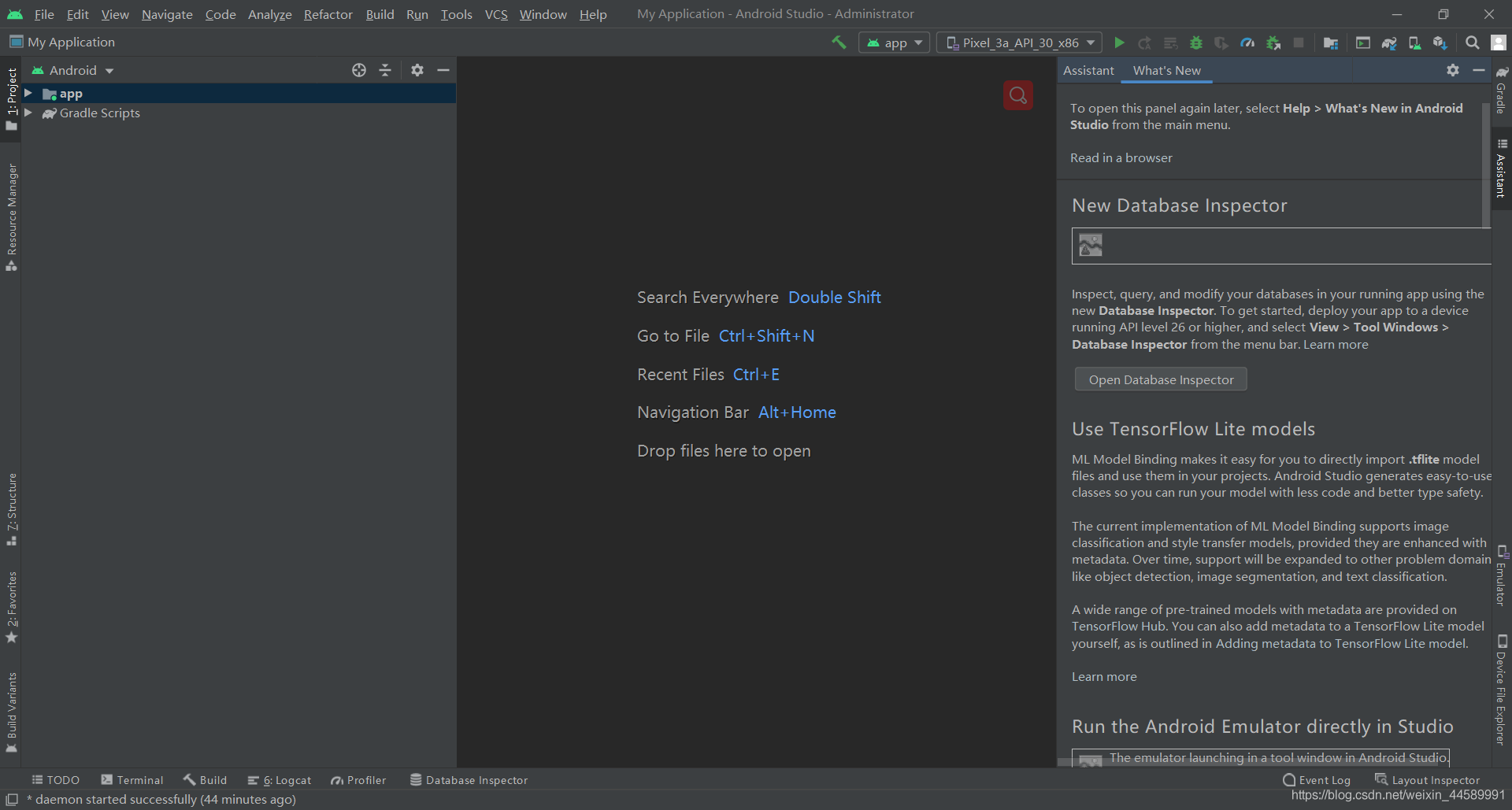Open the Android project view dropdown
Screen dimensions: 1512x810
click(x=73, y=70)
